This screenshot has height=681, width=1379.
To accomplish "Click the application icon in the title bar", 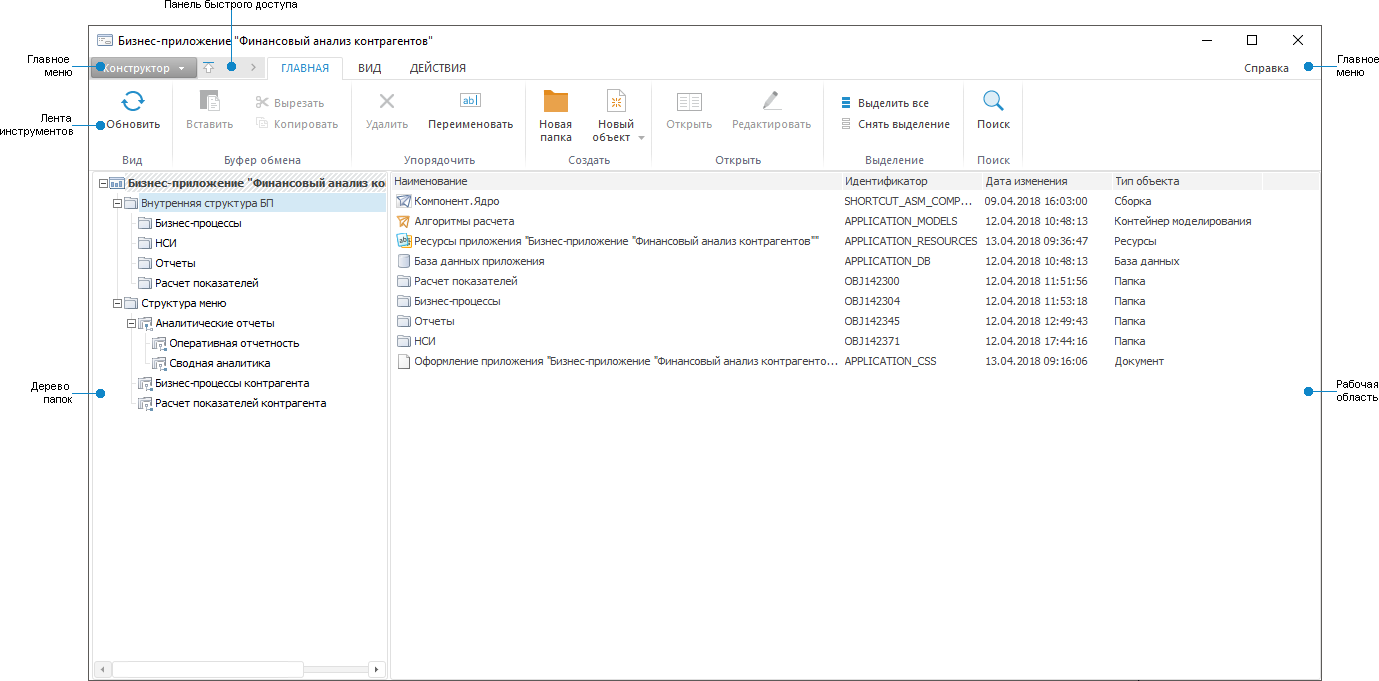I will 104,41.
